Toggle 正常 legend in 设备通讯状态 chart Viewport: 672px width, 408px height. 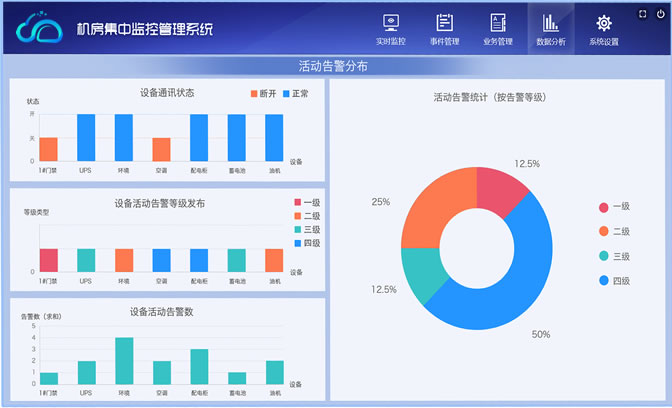click(x=296, y=93)
